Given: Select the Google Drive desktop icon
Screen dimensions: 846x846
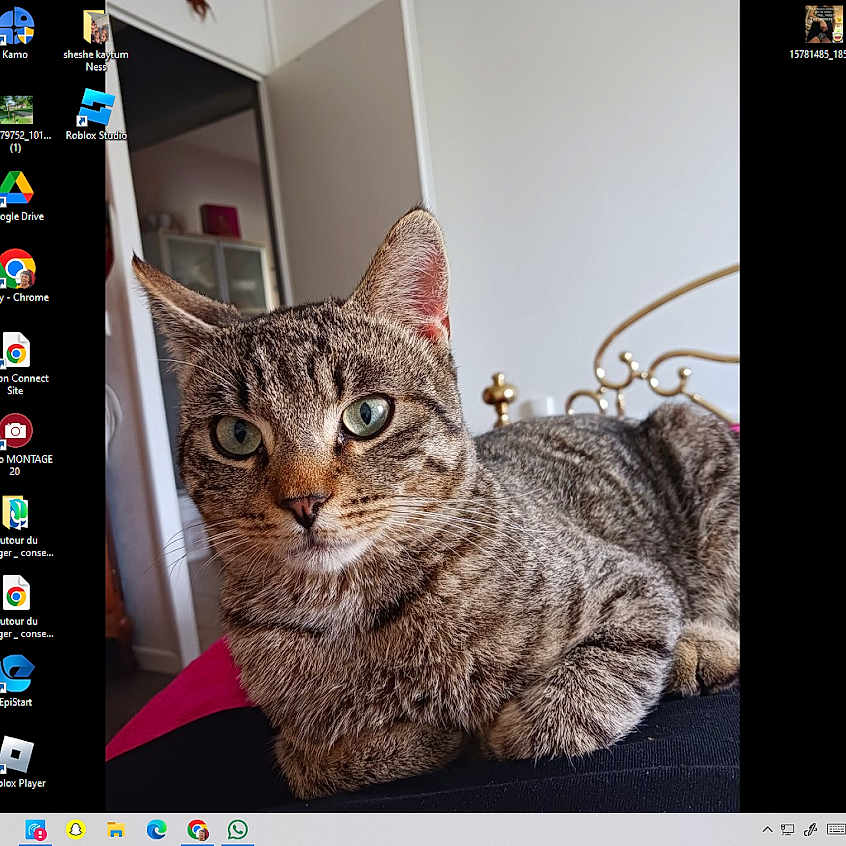Looking at the screenshot, I should tap(16, 189).
